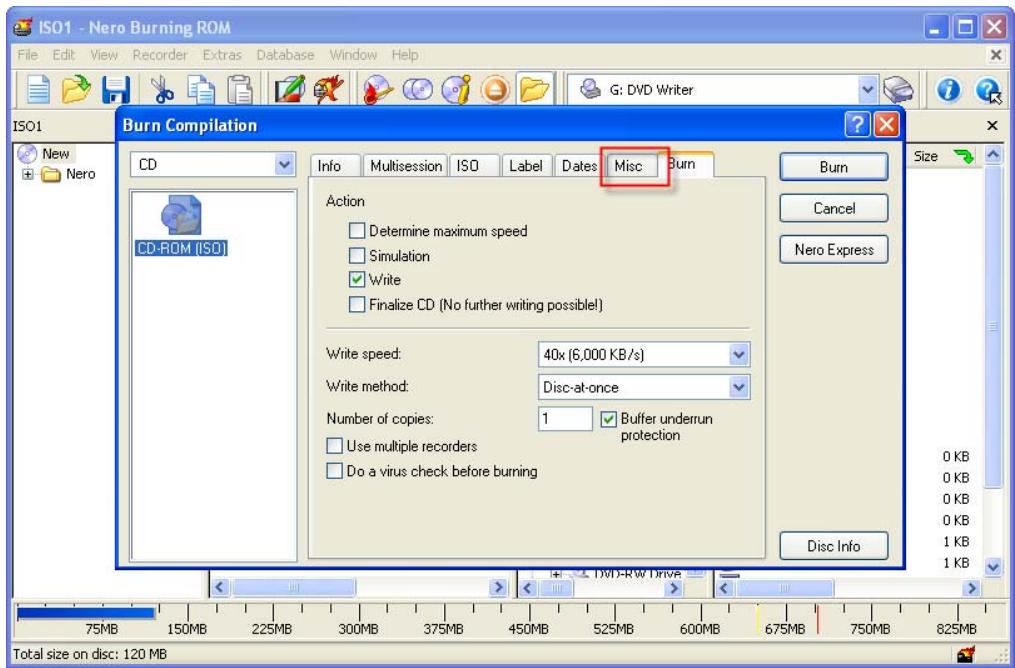The height and width of the screenshot is (668, 1015).
Task: Click the blue Info icon in toolbar
Action: pyautogui.click(x=948, y=90)
